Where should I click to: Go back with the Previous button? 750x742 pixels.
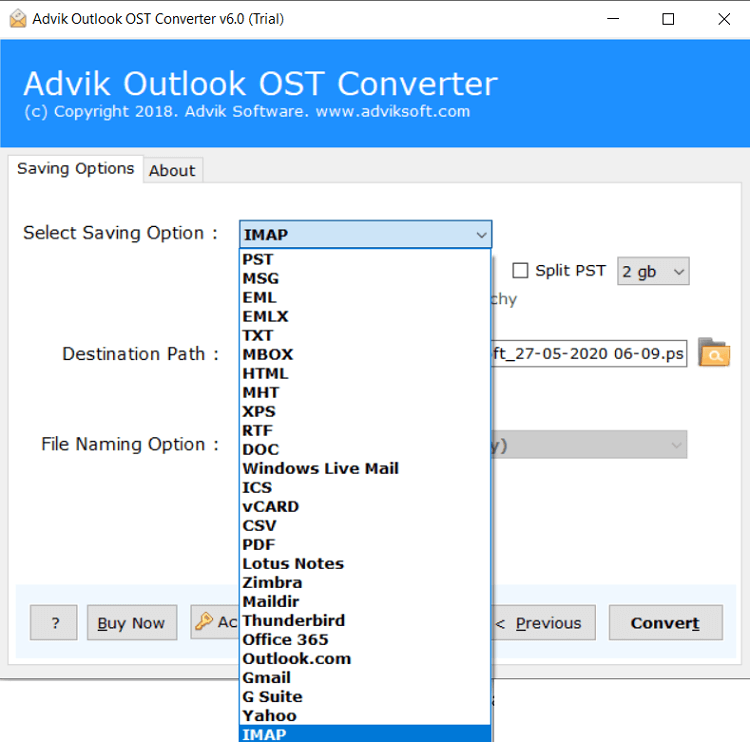[543, 622]
